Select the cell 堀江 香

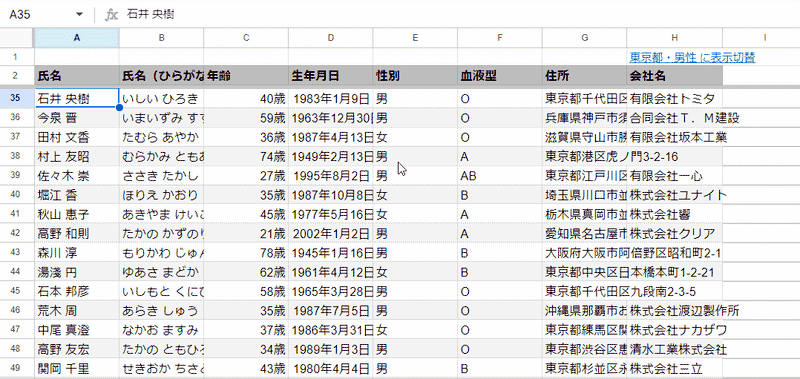(77, 195)
